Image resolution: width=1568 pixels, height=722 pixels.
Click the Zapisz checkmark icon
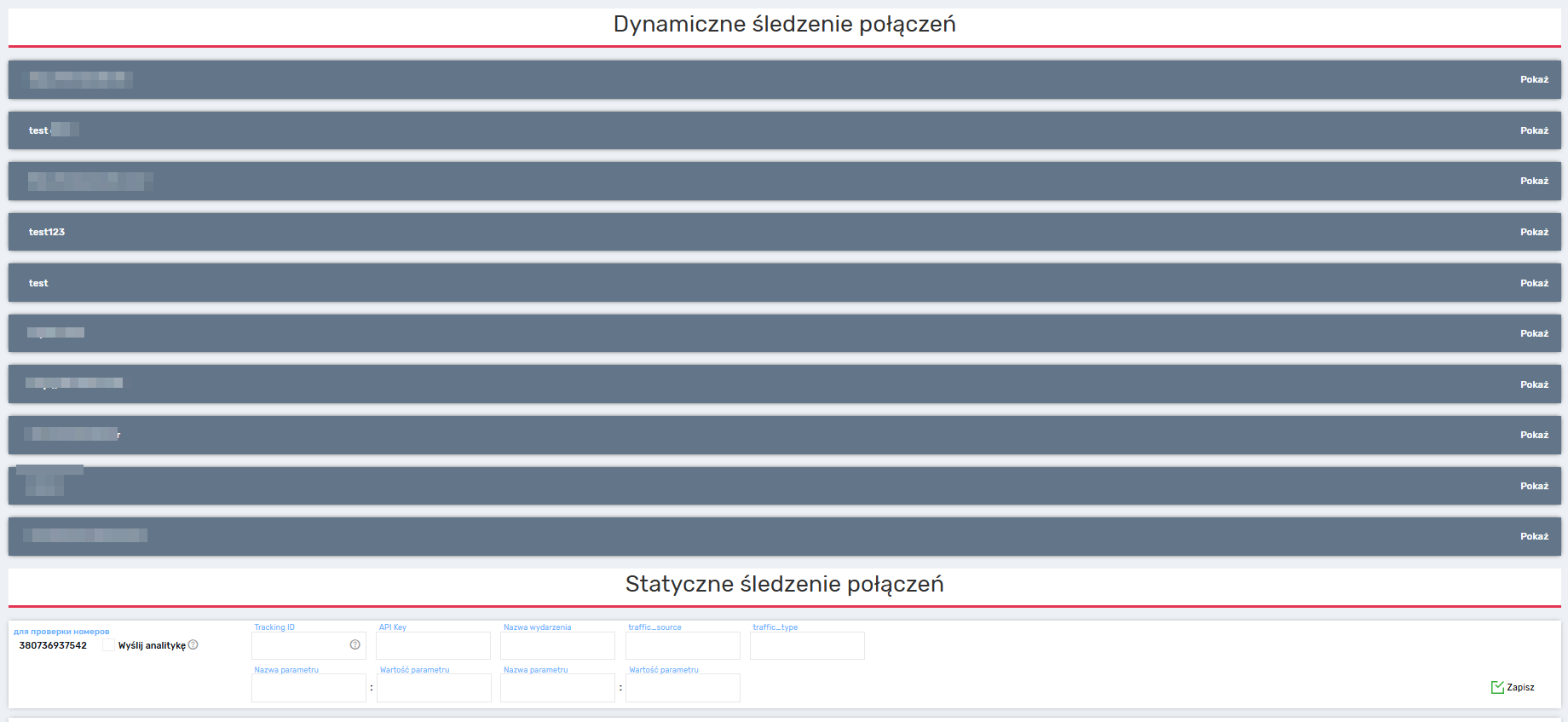[x=1497, y=687]
